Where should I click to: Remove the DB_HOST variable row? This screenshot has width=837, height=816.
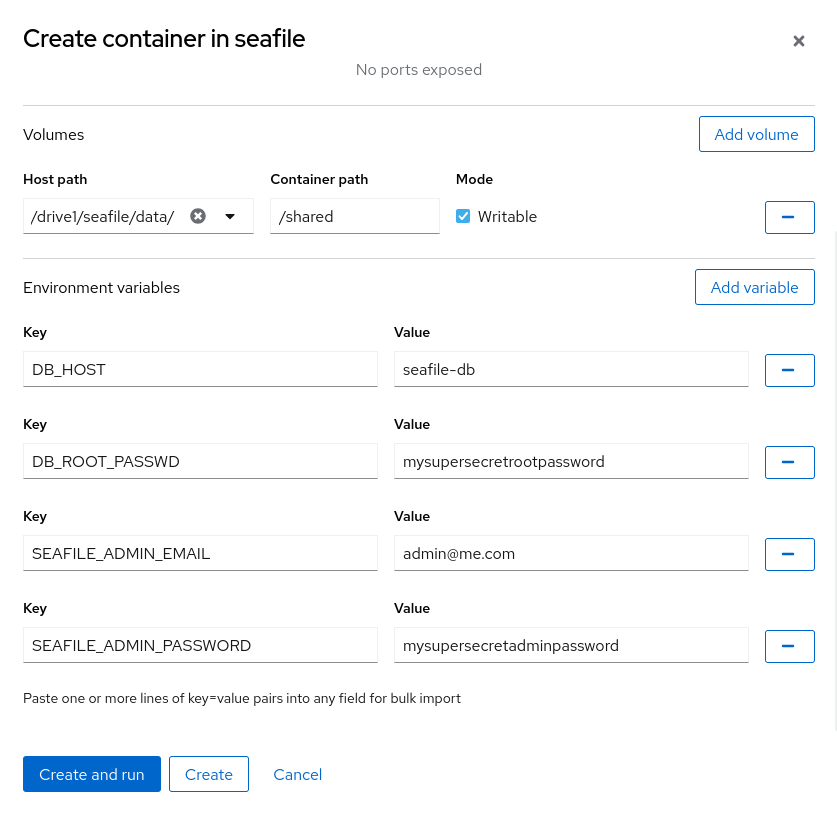click(x=789, y=370)
